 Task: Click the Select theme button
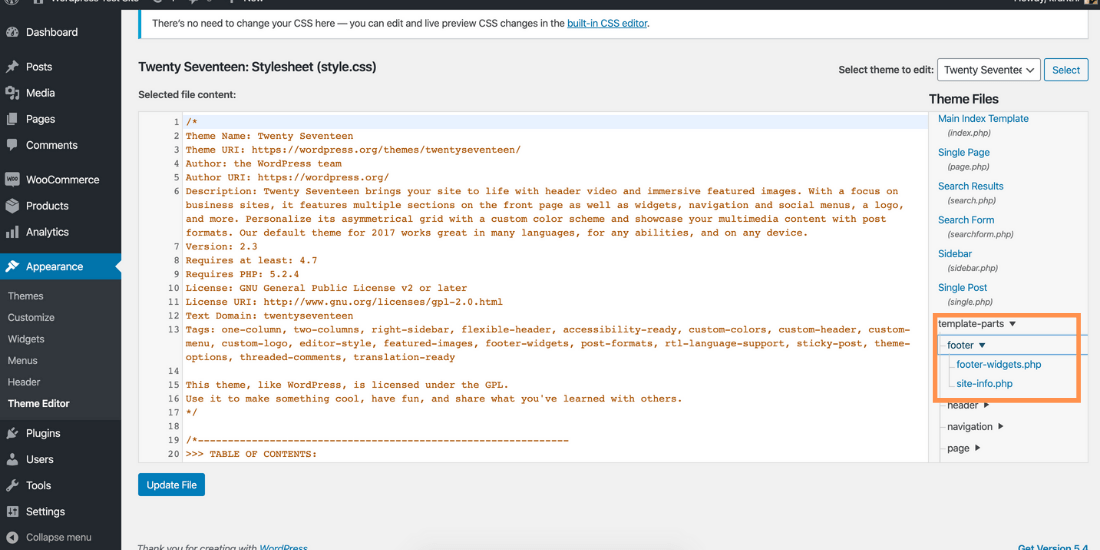pos(1066,69)
